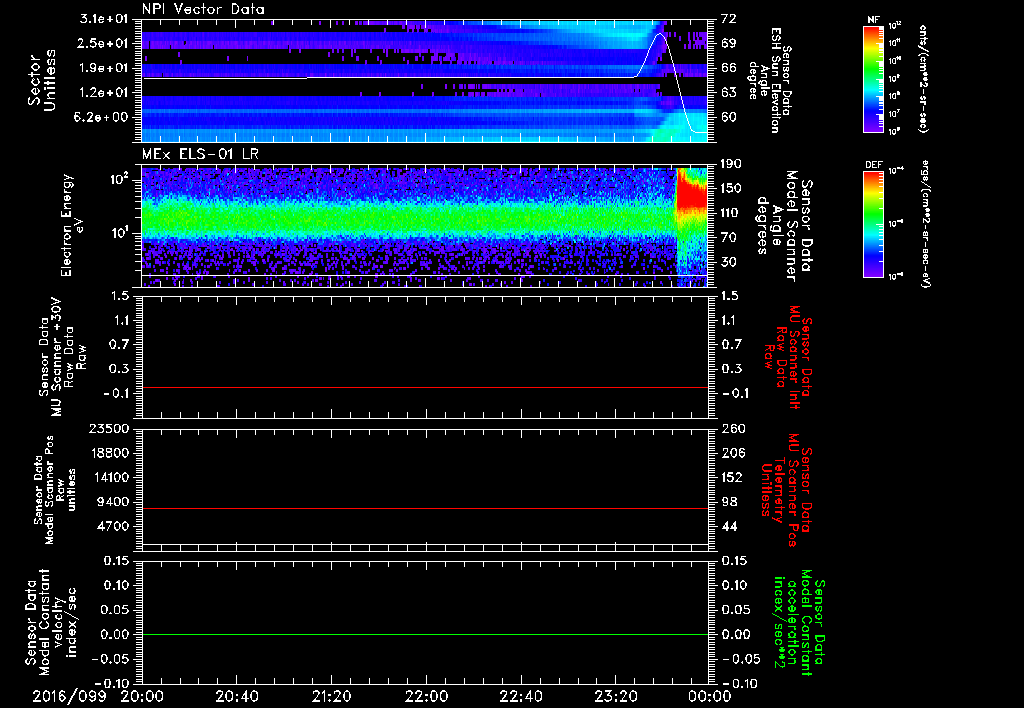This screenshot has height=708, width=1024.
Task: Click the 1.2e+01 sector tick value
Action: pyautogui.click(x=104, y=93)
